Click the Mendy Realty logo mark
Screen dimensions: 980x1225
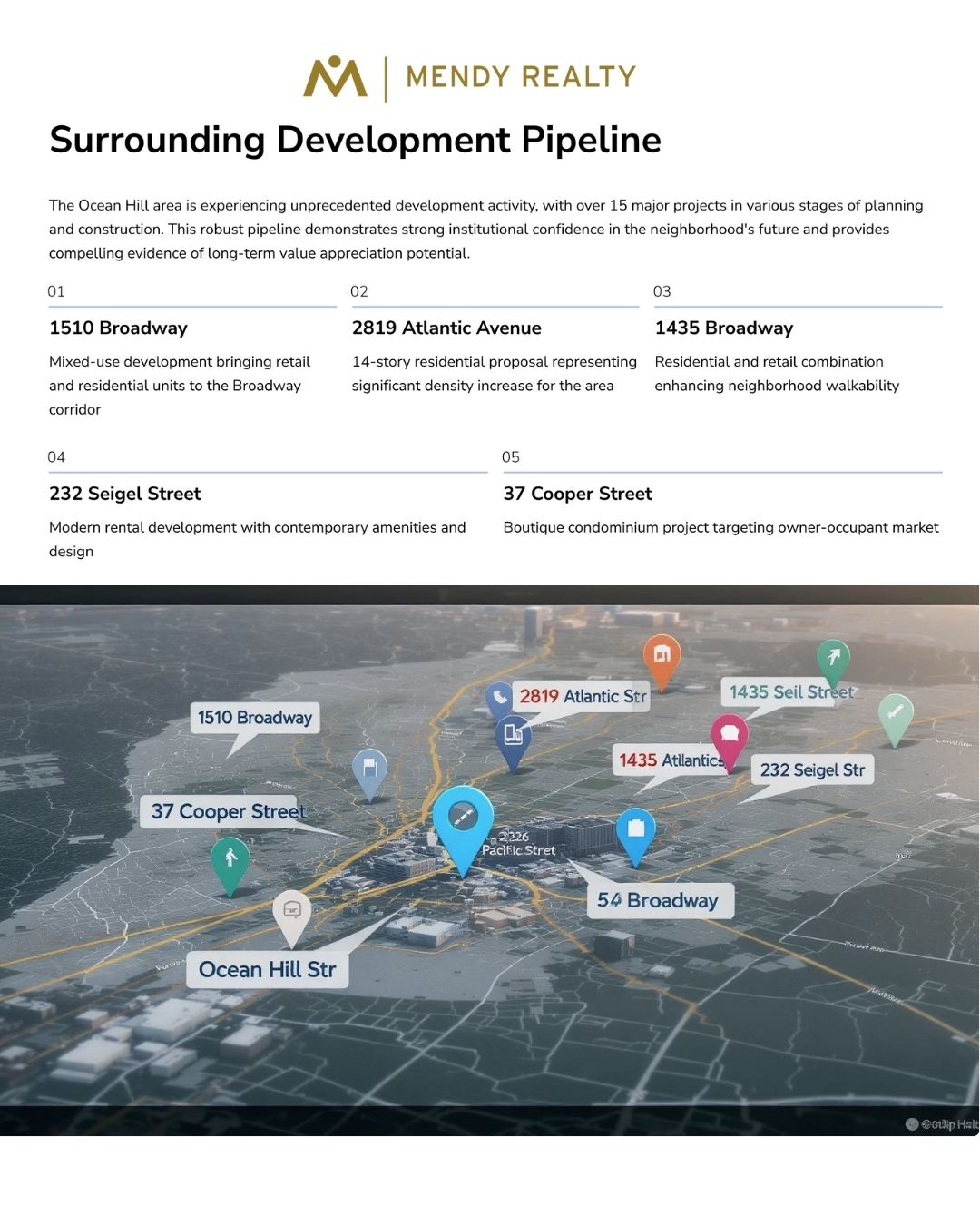(x=335, y=77)
